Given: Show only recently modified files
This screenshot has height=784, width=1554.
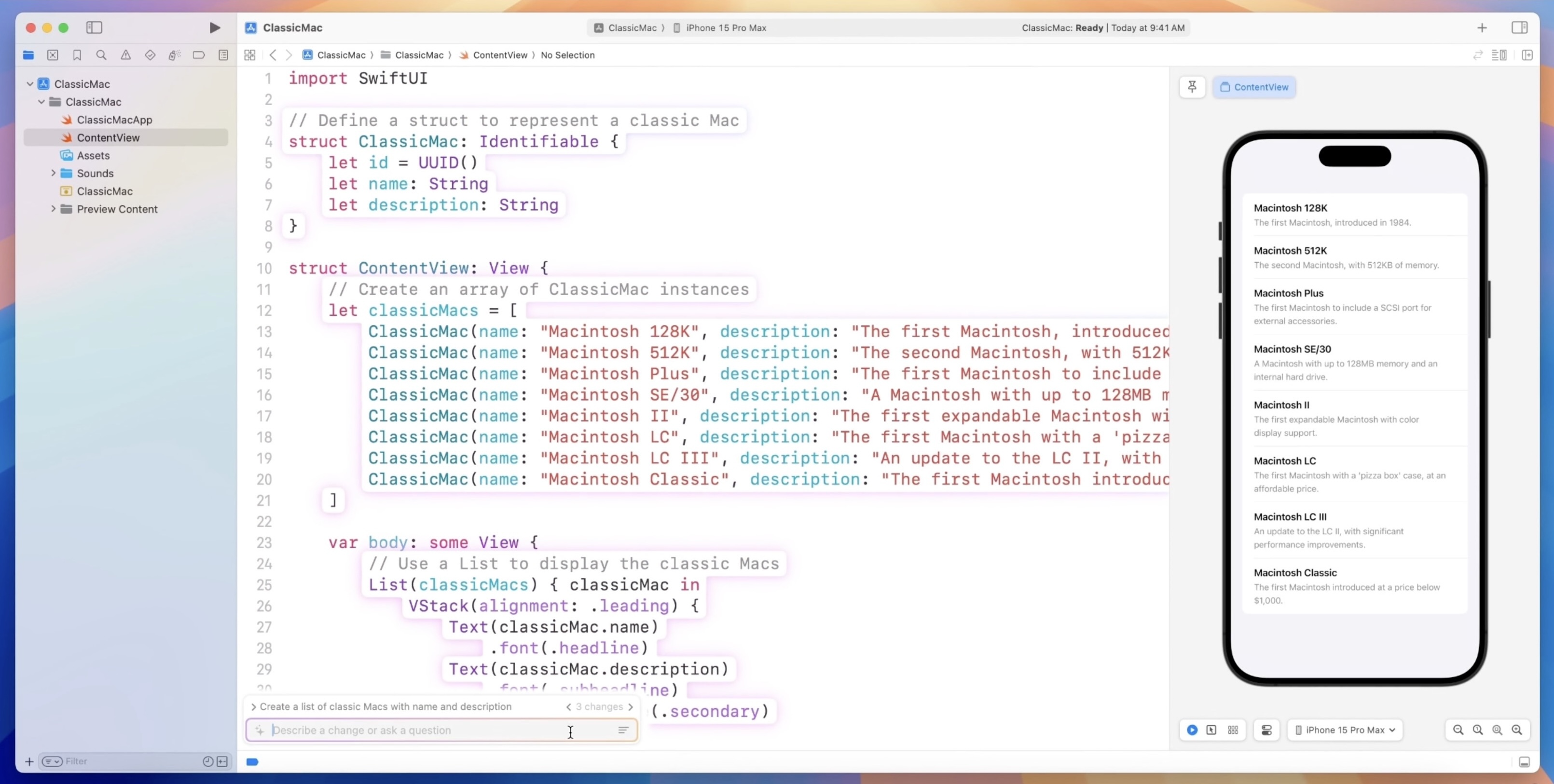Looking at the screenshot, I should tap(207, 762).
